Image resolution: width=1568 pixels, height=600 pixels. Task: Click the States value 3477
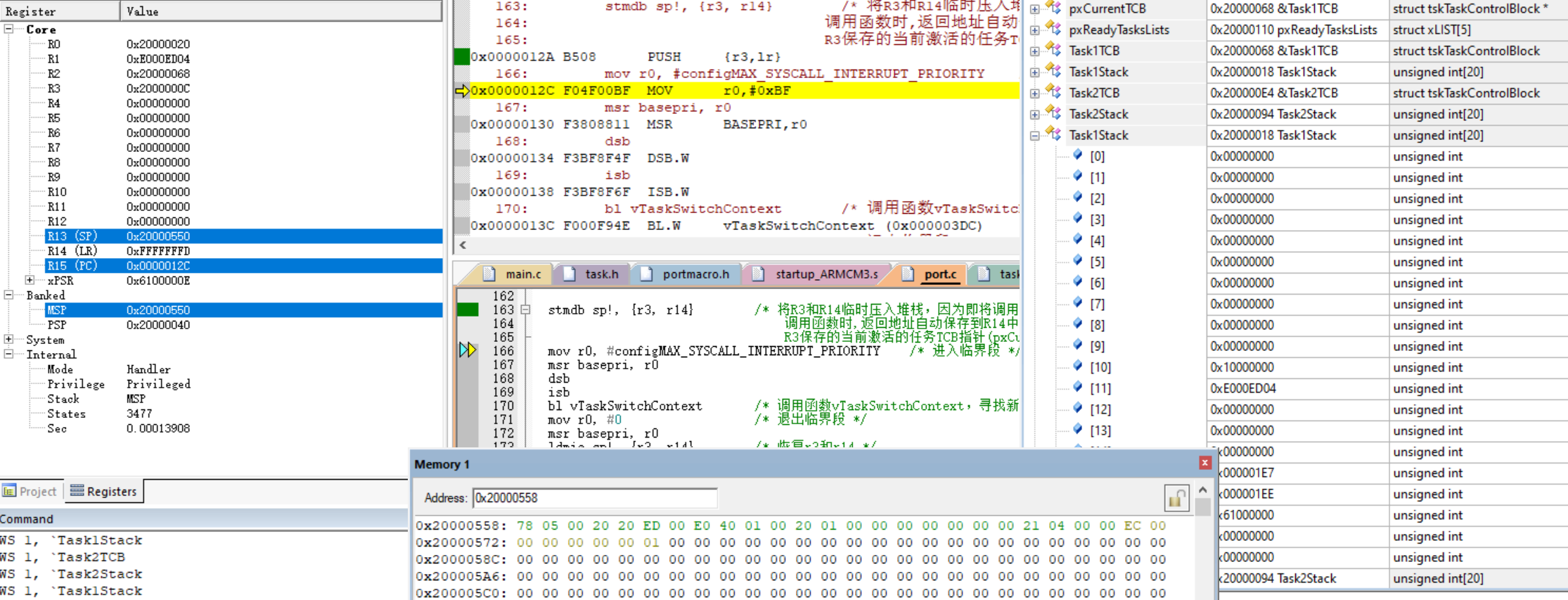coord(139,414)
